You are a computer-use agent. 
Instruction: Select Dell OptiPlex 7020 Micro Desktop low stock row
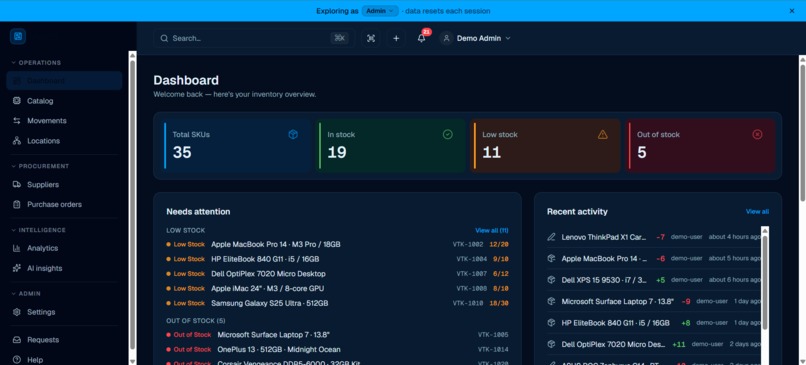pyautogui.click(x=337, y=274)
